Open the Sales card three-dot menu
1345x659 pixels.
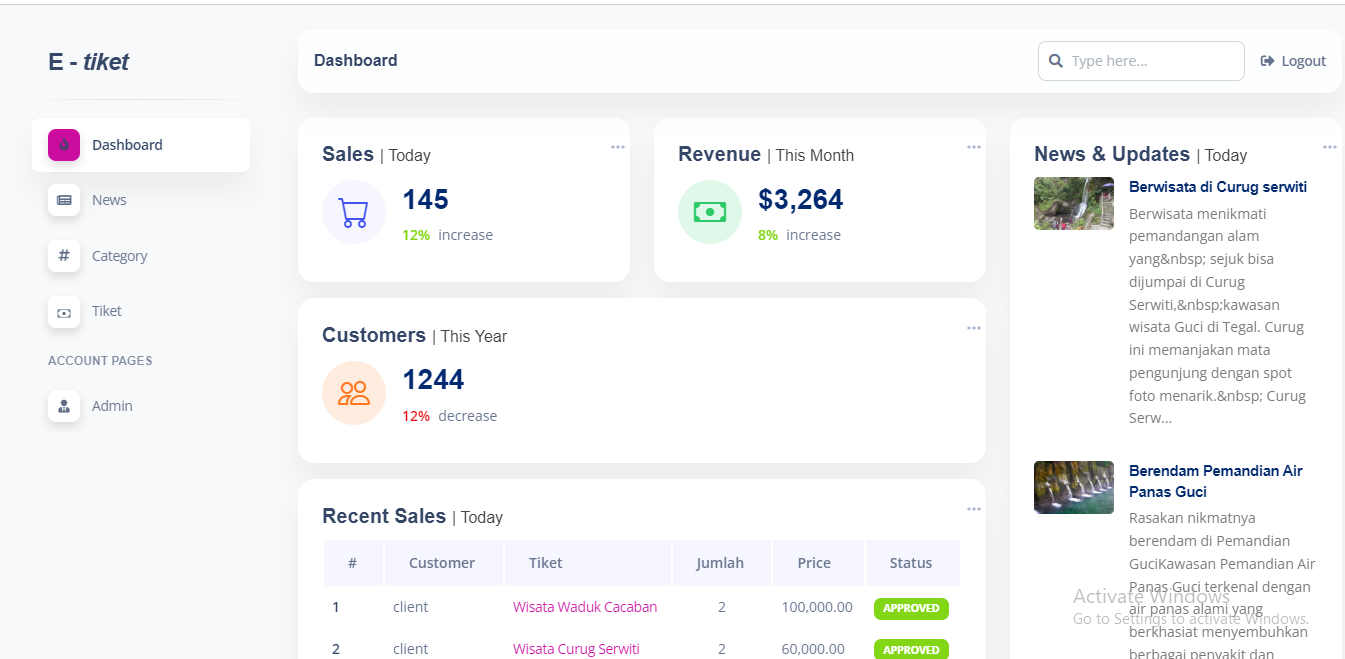click(x=617, y=147)
